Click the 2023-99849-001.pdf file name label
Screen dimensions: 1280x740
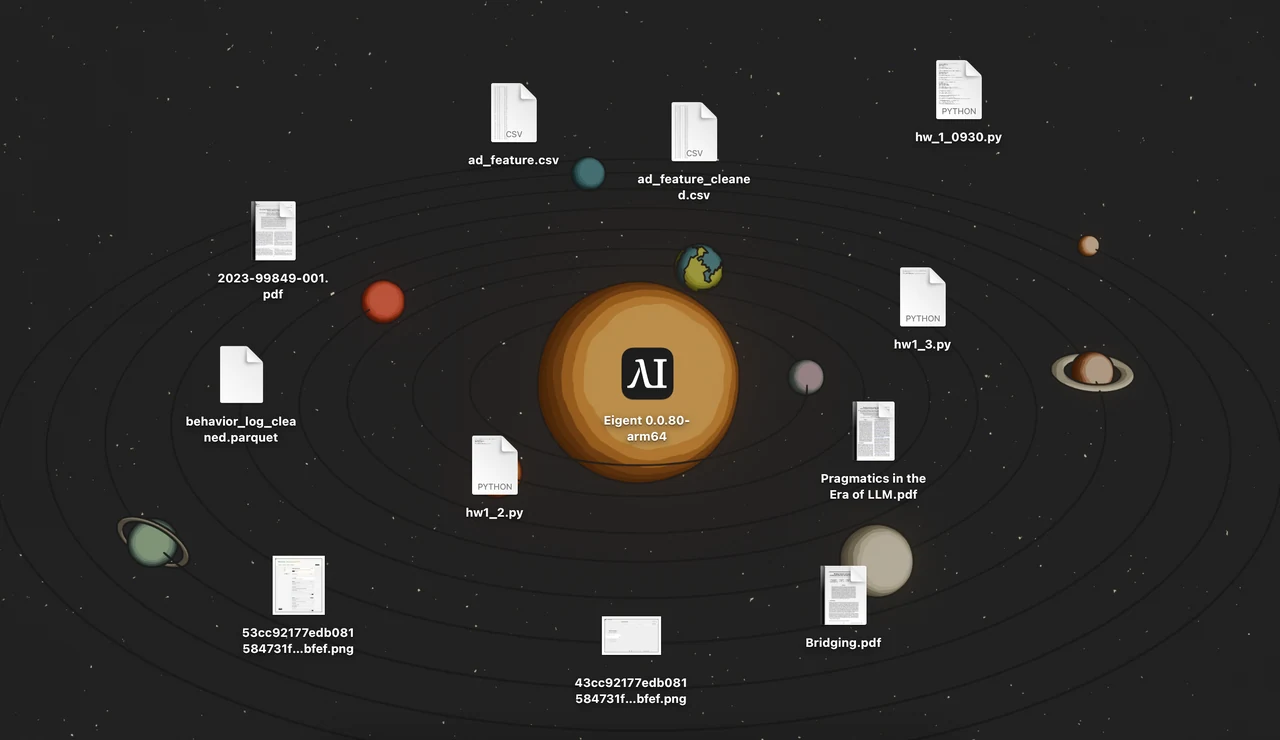pos(273,286)
